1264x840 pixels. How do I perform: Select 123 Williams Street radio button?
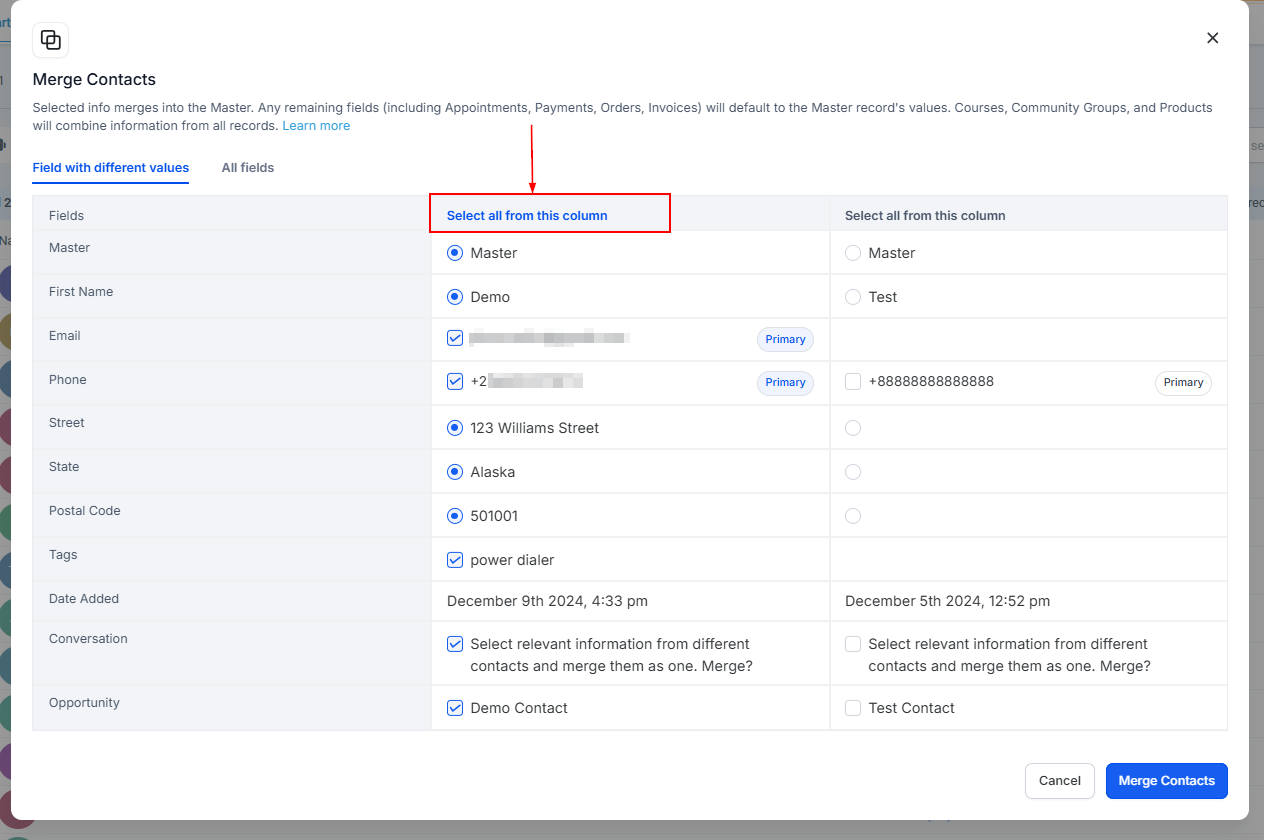point(455,428)
